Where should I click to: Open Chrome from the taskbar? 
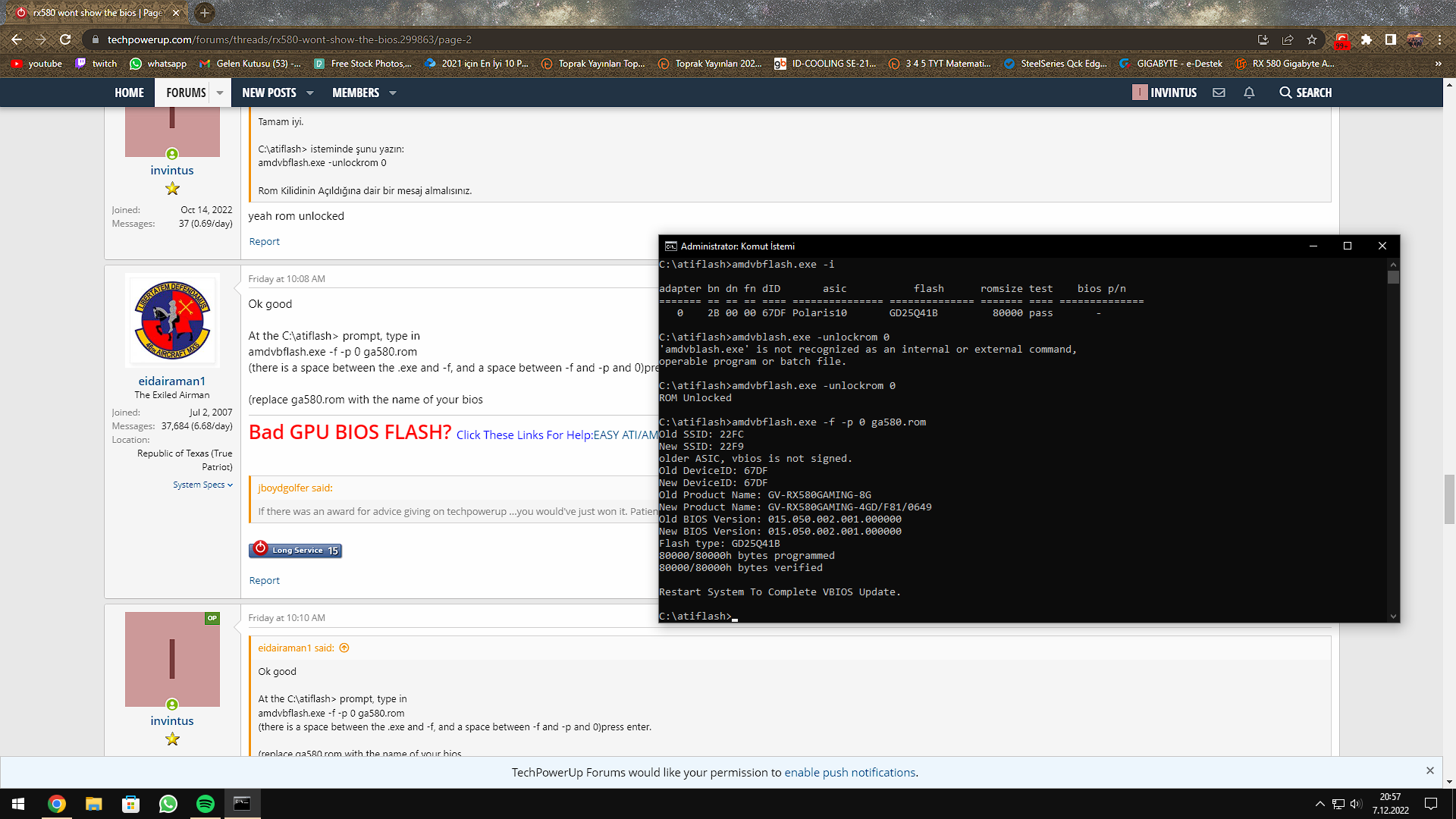(x=57, y=804)
